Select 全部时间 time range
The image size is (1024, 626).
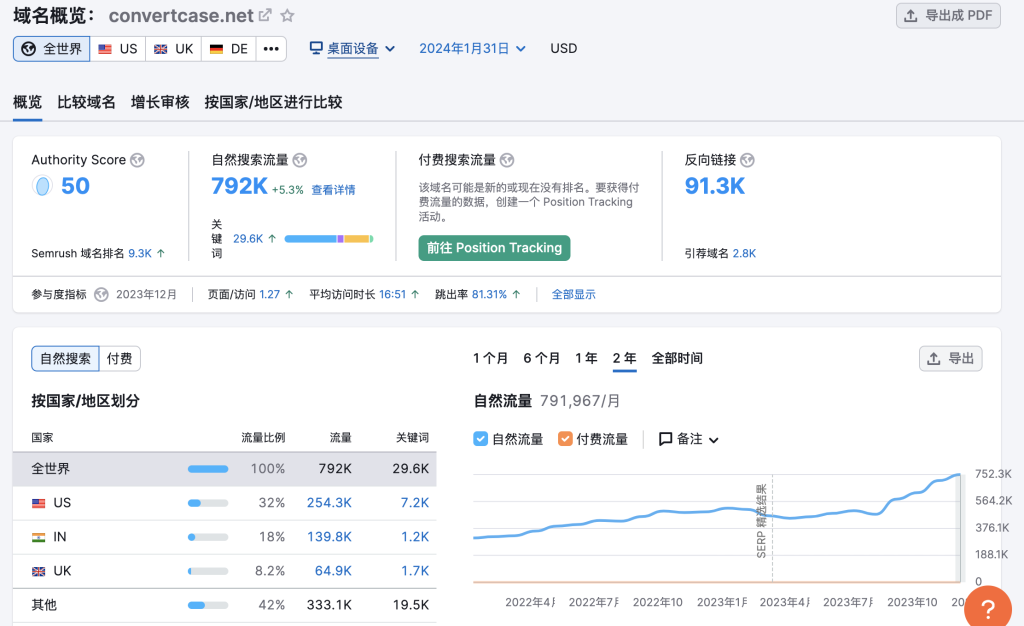point(677,358)
